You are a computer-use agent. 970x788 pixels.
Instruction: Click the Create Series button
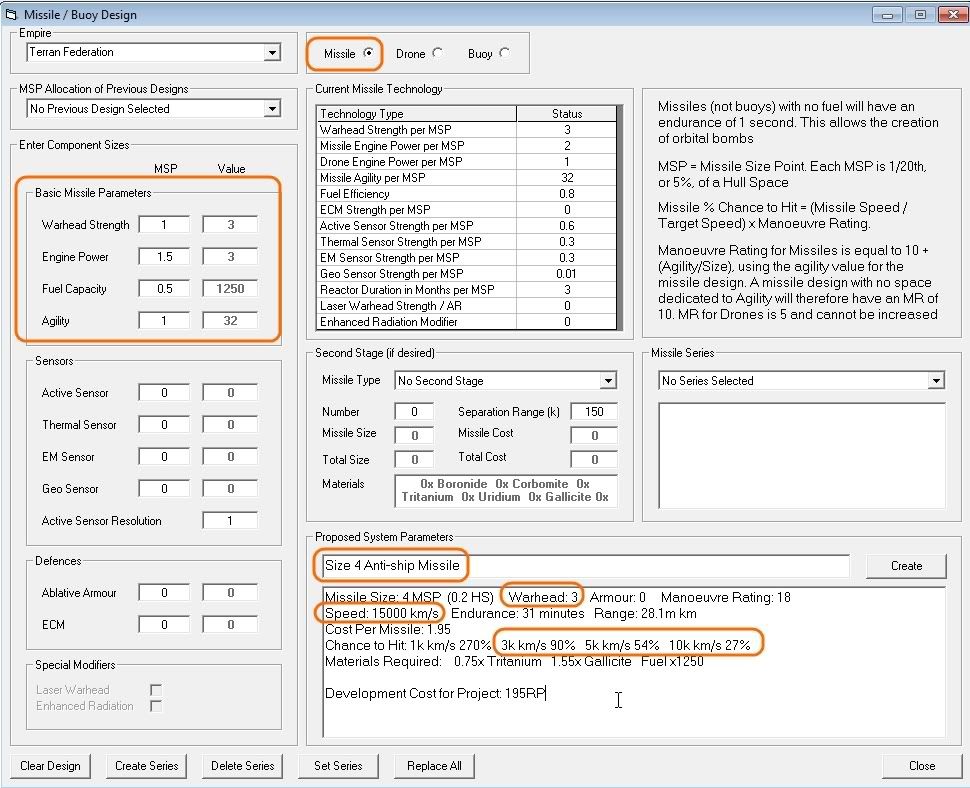(147, 766)
